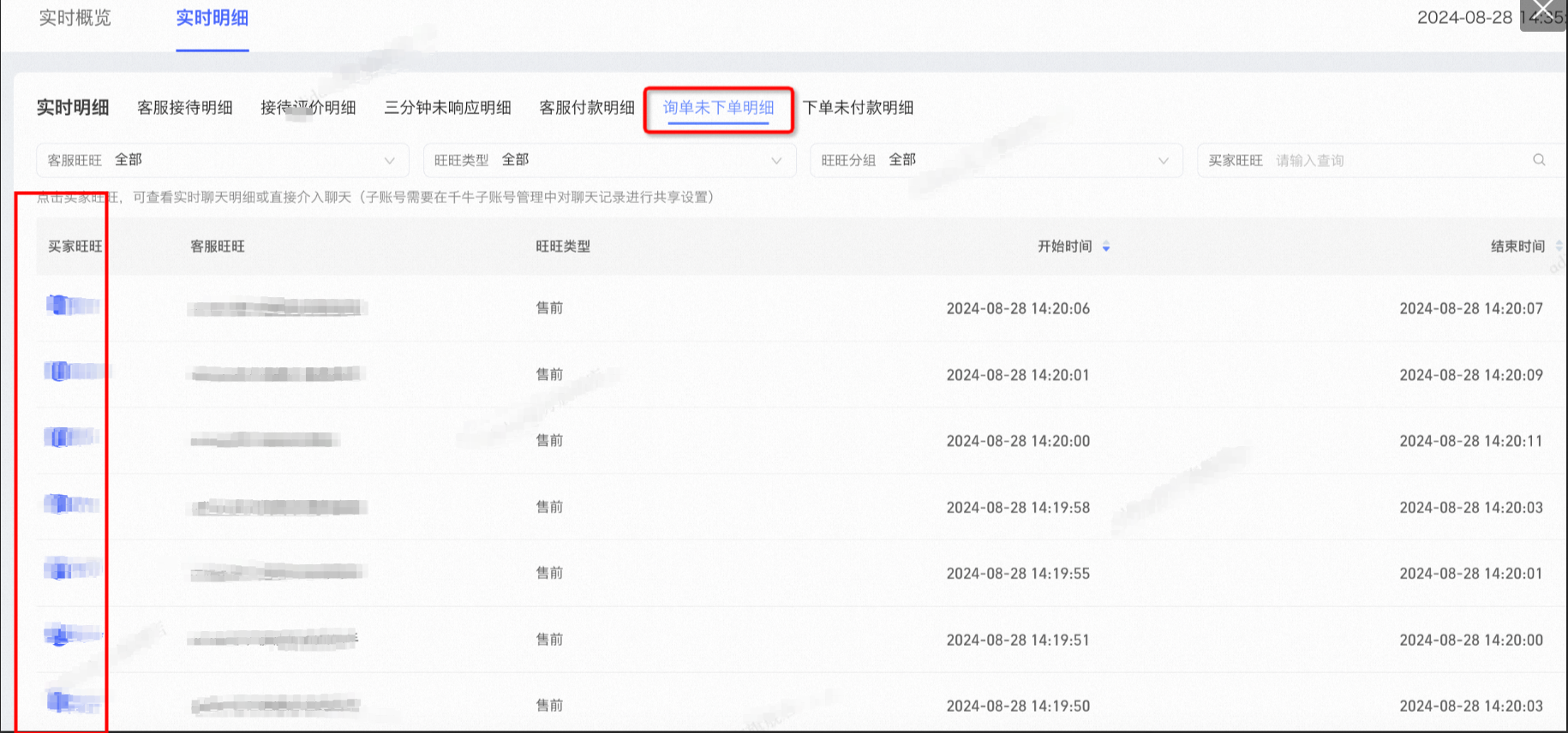Open the 客服接待明细 sub-tab
Viewport: 1568px width, 733px height.
[x=185, y=108]
